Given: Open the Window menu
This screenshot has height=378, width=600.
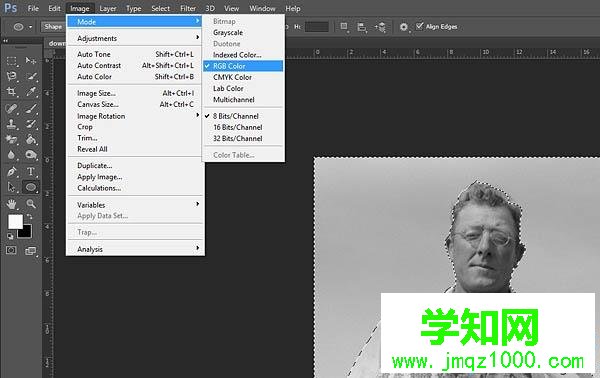Looking at the screenshot, I should pos(262,8).
